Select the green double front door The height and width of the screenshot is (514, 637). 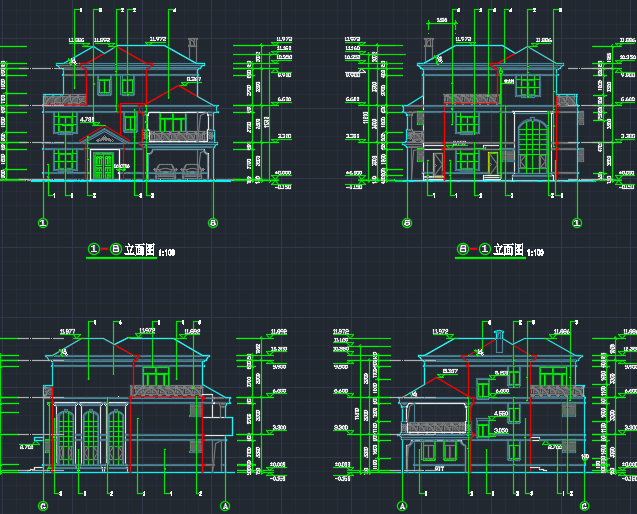tap(102, 166)
